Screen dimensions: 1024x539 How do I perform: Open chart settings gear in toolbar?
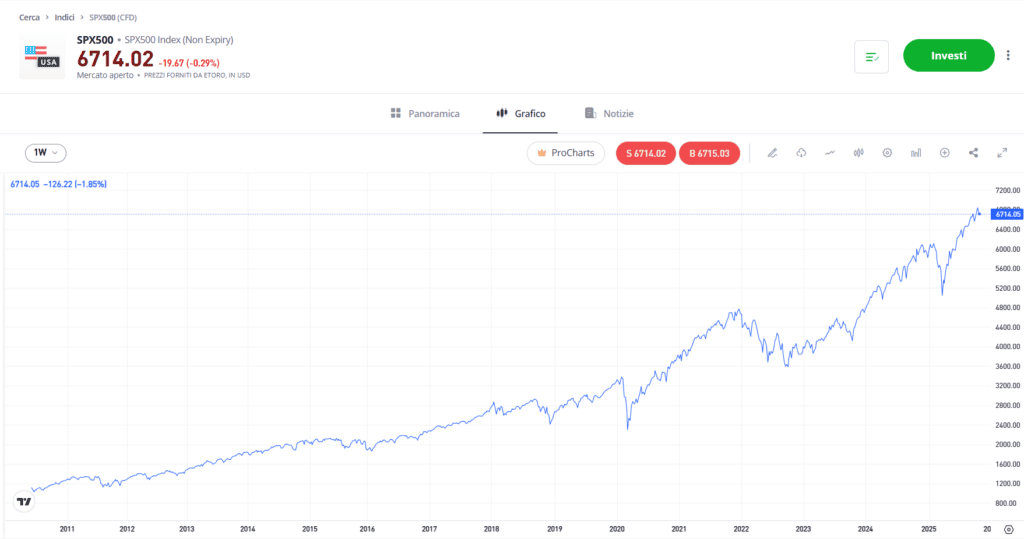click(887, 153)
